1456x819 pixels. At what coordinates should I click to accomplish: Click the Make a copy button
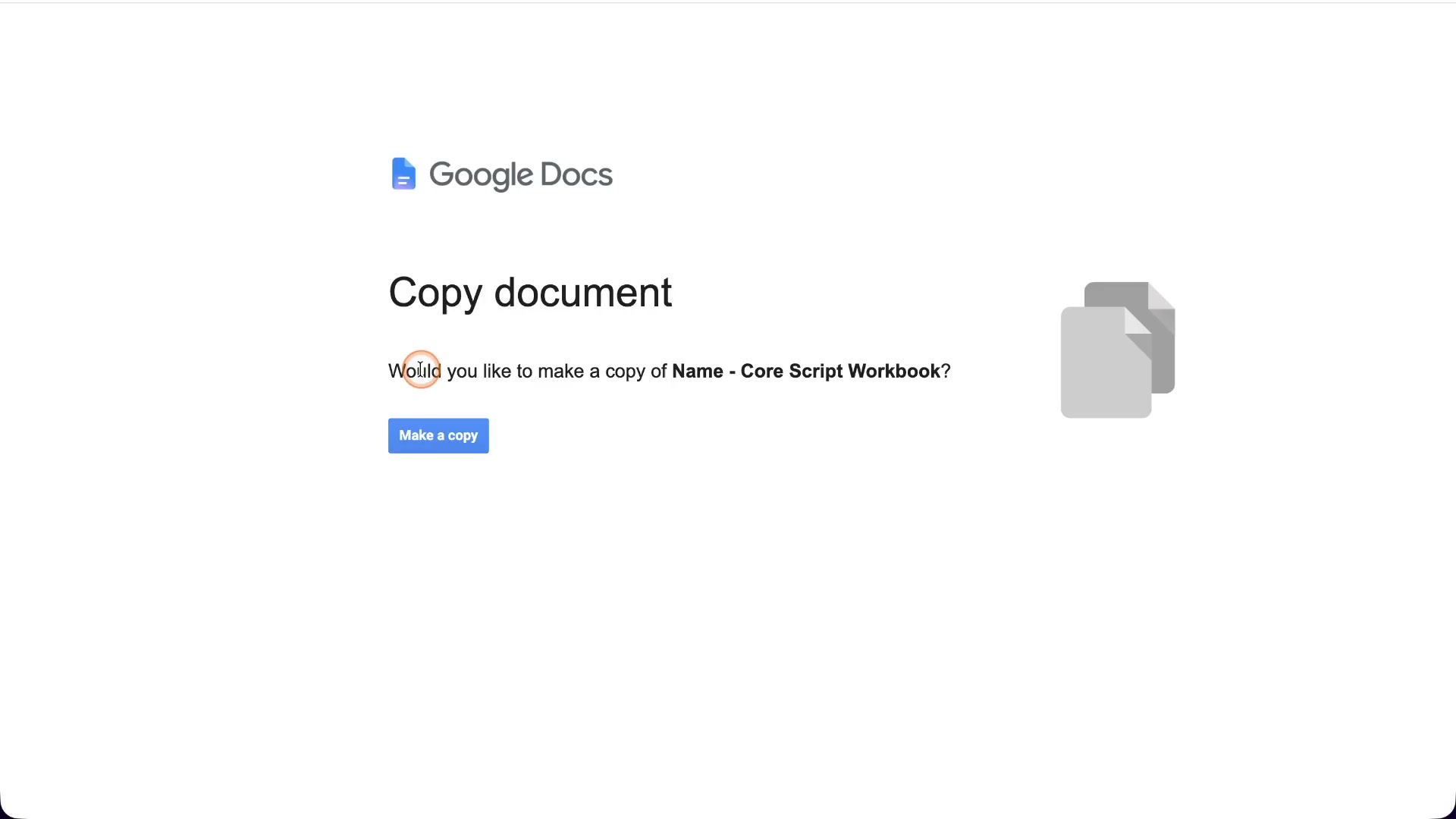point(438,436)
